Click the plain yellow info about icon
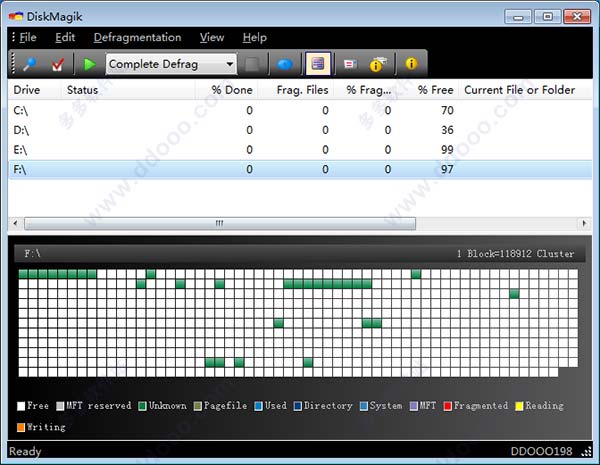The image size is (600, 465). (x=411, y=64)
